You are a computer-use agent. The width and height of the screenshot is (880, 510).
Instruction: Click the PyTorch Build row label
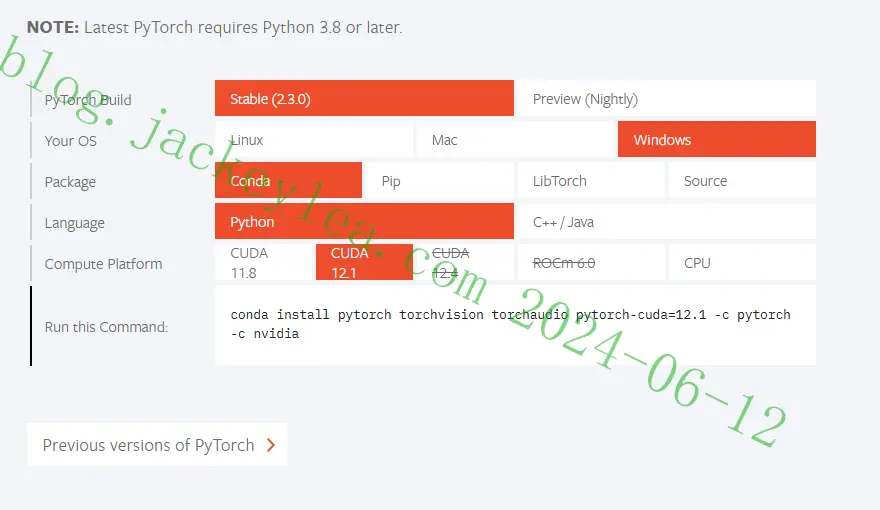click(88, 100)
